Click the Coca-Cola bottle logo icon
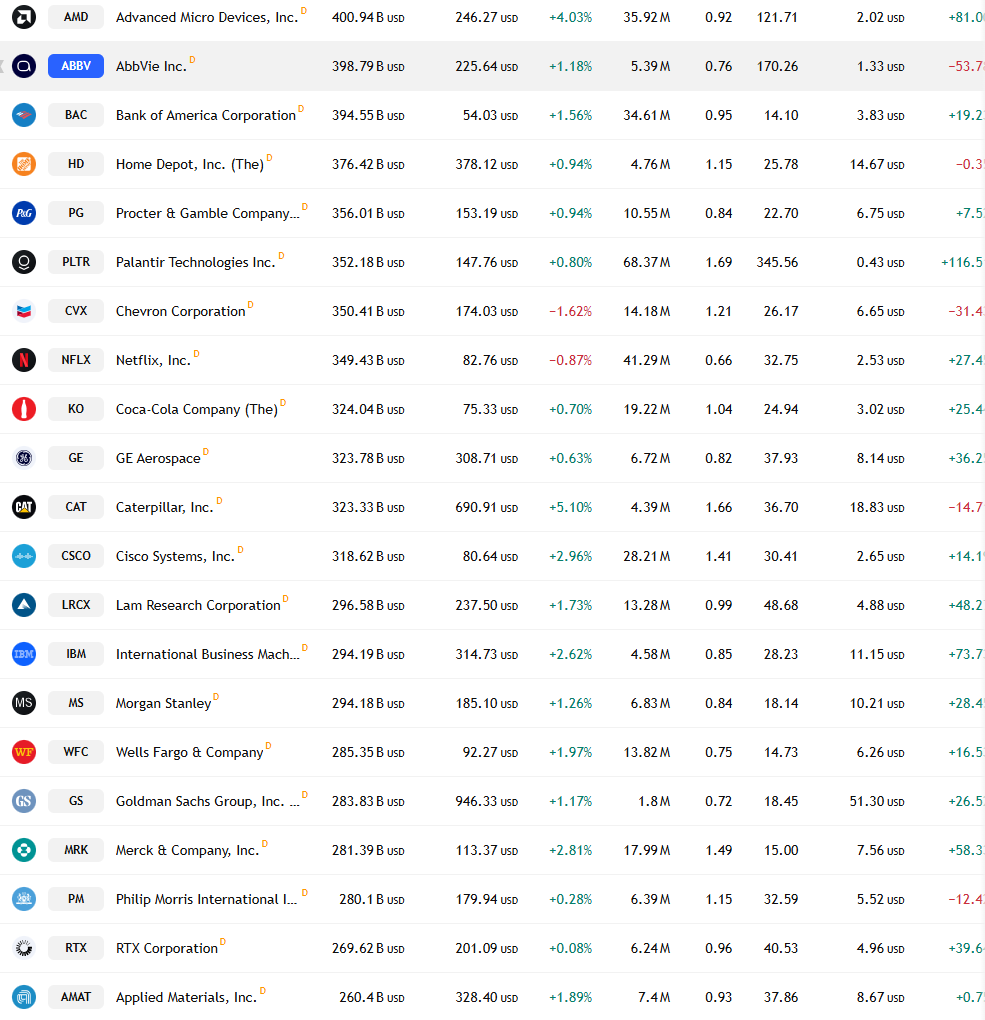985x1020 pixels. click(x=24, y=409)
